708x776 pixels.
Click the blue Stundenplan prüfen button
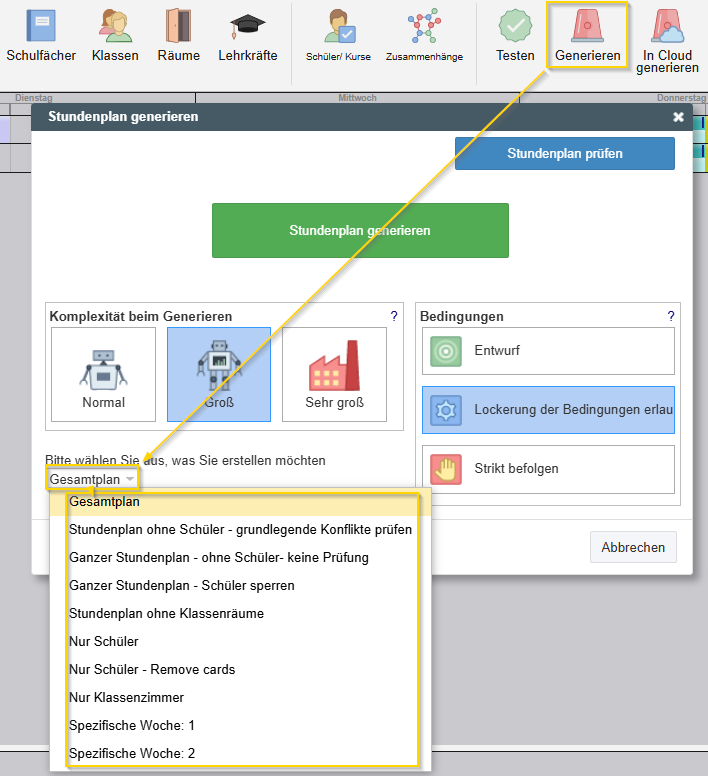pyautogui.click(x=565, y=153)
